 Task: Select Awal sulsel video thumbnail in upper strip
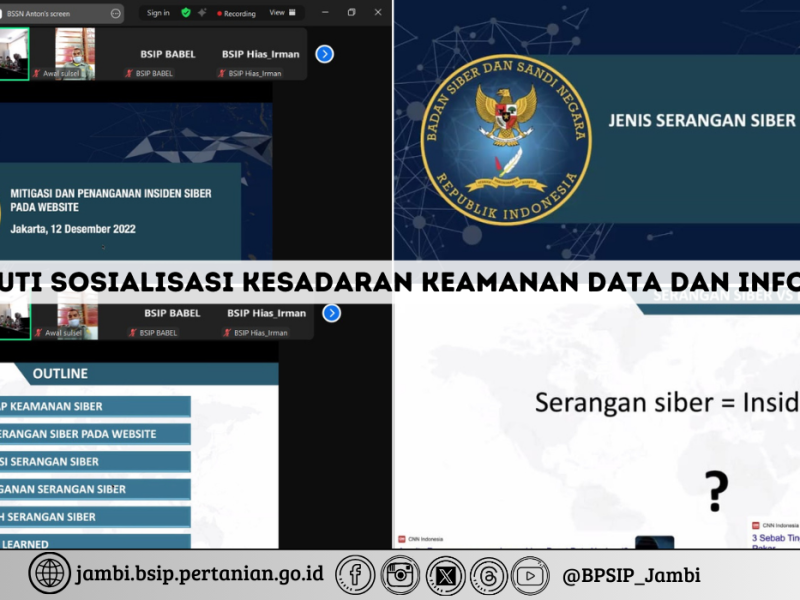[x=75, y=54]
